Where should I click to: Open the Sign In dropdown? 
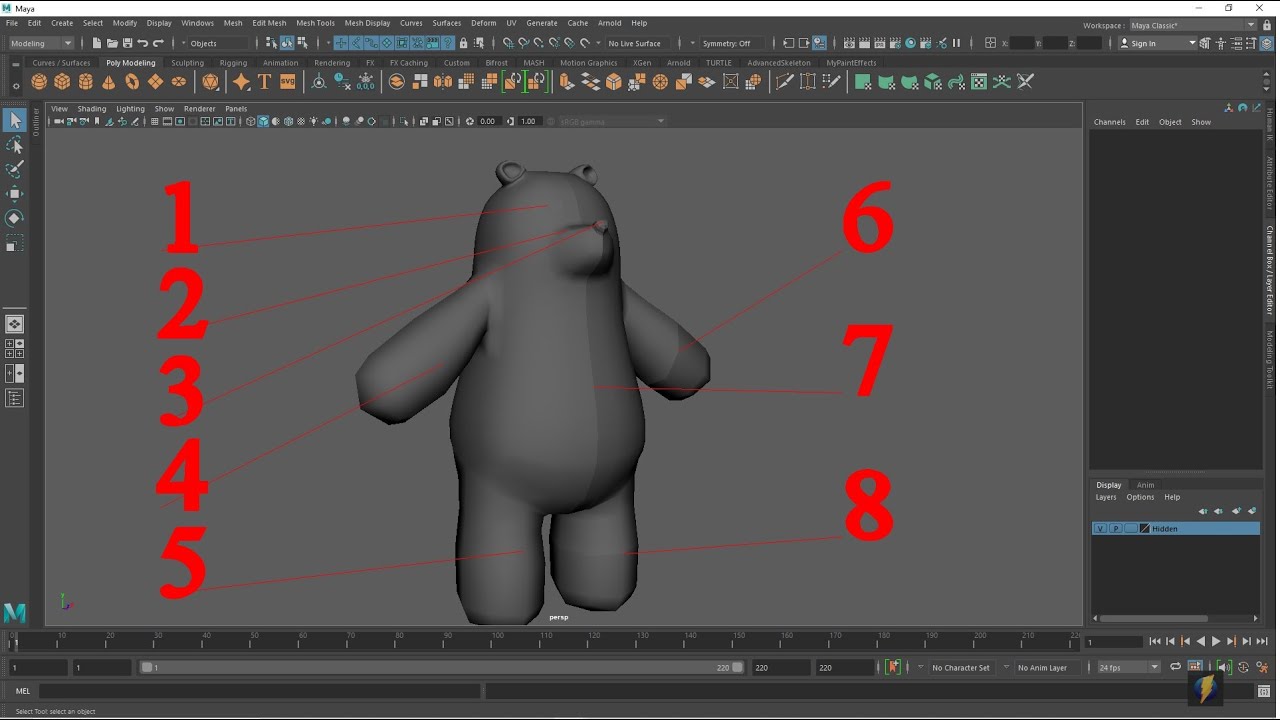1157,43
